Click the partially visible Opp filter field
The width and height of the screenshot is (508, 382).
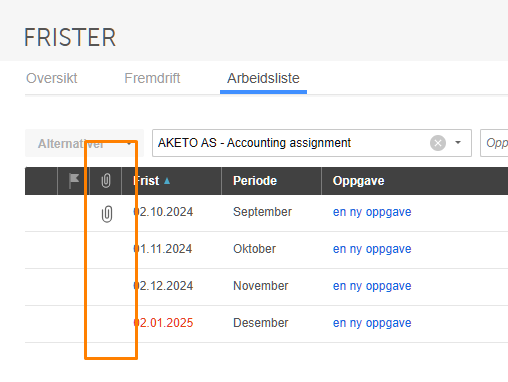coord(495,143)
